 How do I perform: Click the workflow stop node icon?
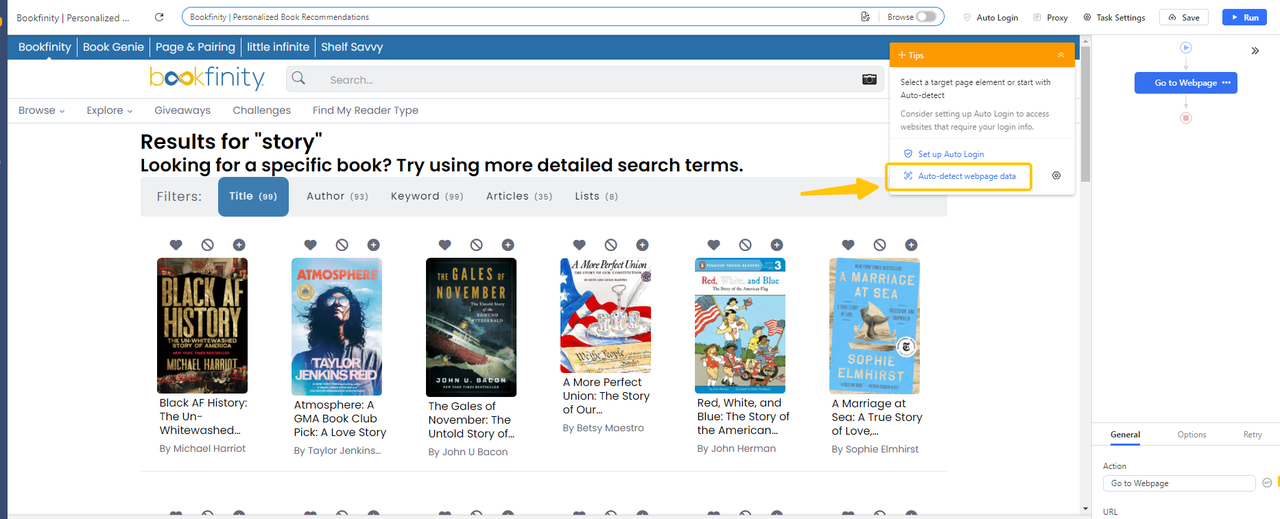click(x=1185, y=118)
